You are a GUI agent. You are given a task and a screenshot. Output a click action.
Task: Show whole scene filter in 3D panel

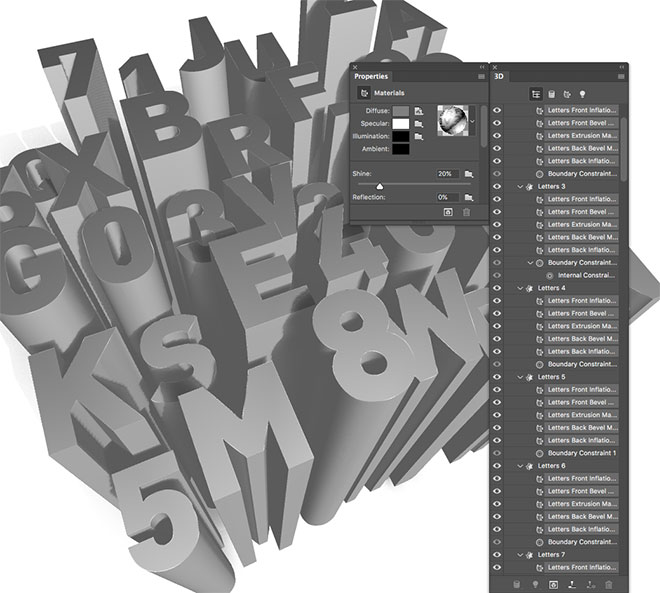536,93
